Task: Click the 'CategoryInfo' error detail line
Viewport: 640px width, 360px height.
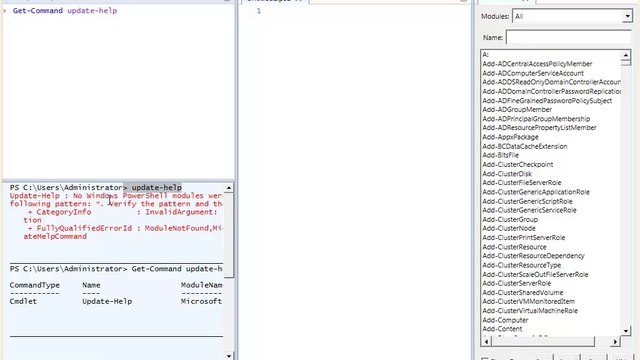Action: pyautogui.click(x=122, y=212)
